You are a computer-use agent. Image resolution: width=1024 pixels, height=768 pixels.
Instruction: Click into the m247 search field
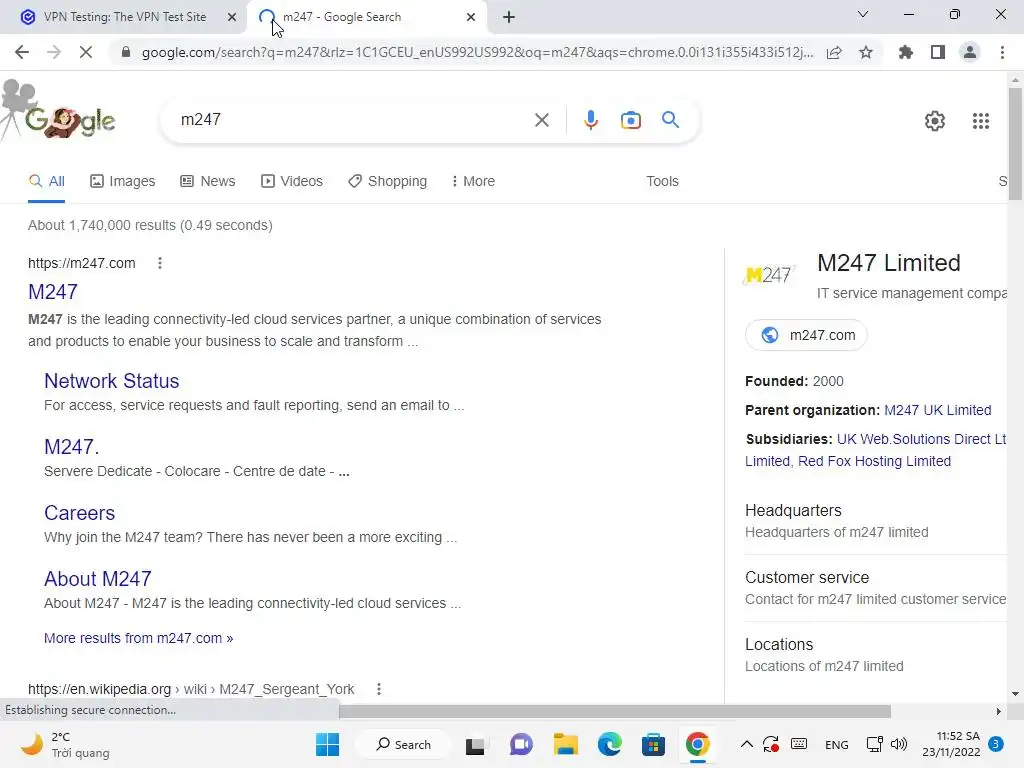(x=353, y=120)
